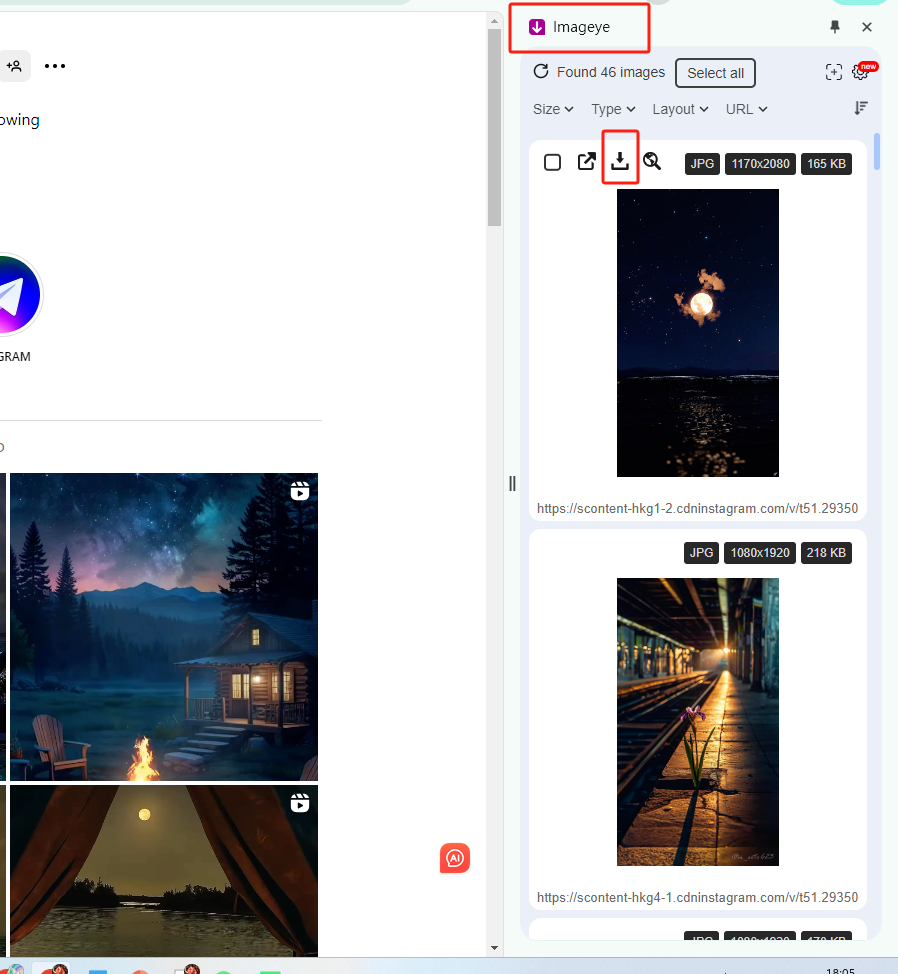Expand the Layout options dropdown
The height and width of the screenshot is (974, 898).
[680, 109]
